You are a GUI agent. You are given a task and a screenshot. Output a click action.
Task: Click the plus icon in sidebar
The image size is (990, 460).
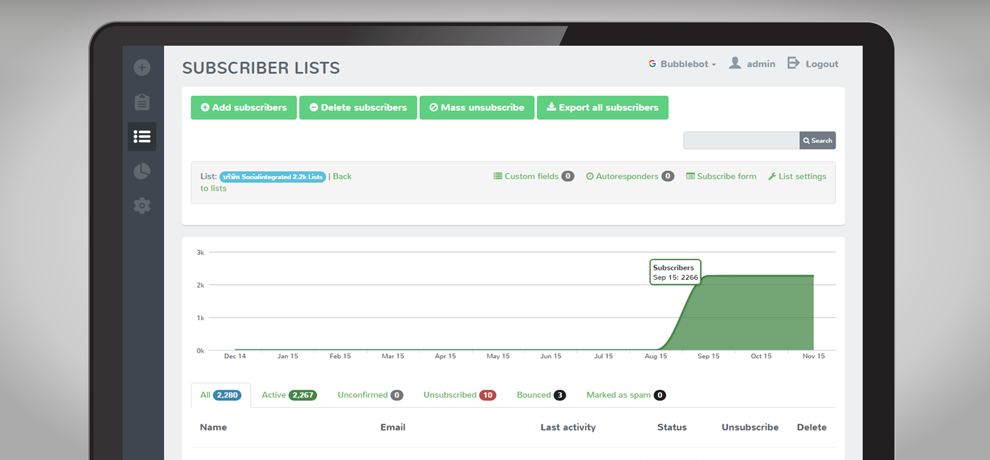pyautogui.click(x=142, y=68)
